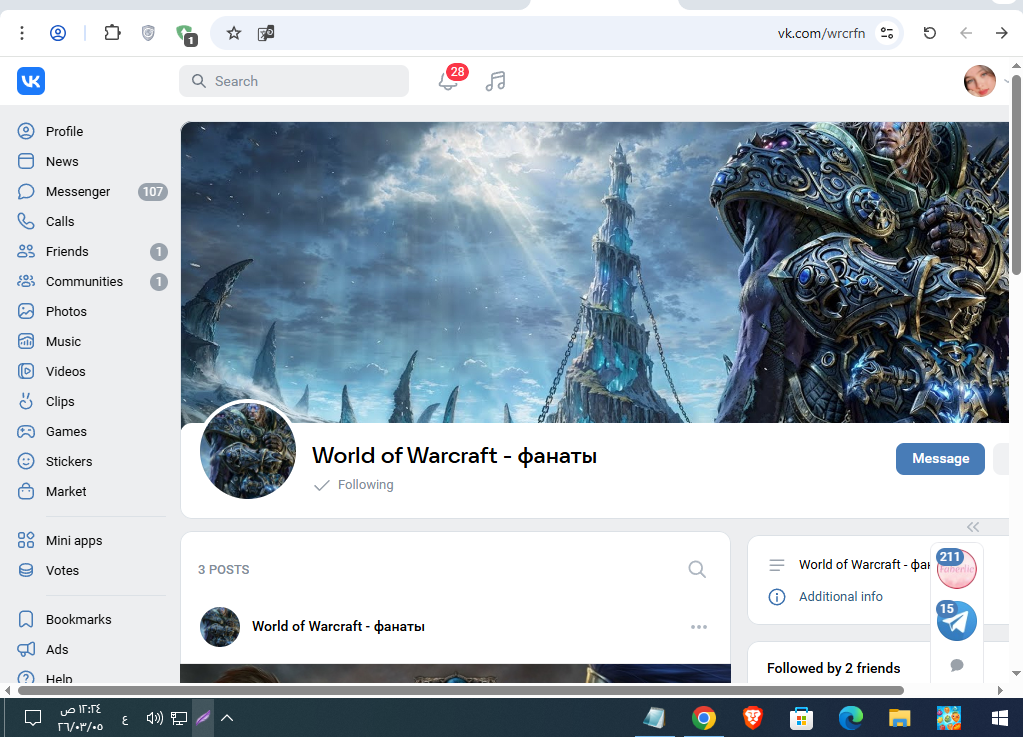
Task: Click the Photos sidebar icon
Action: point(25,311)
